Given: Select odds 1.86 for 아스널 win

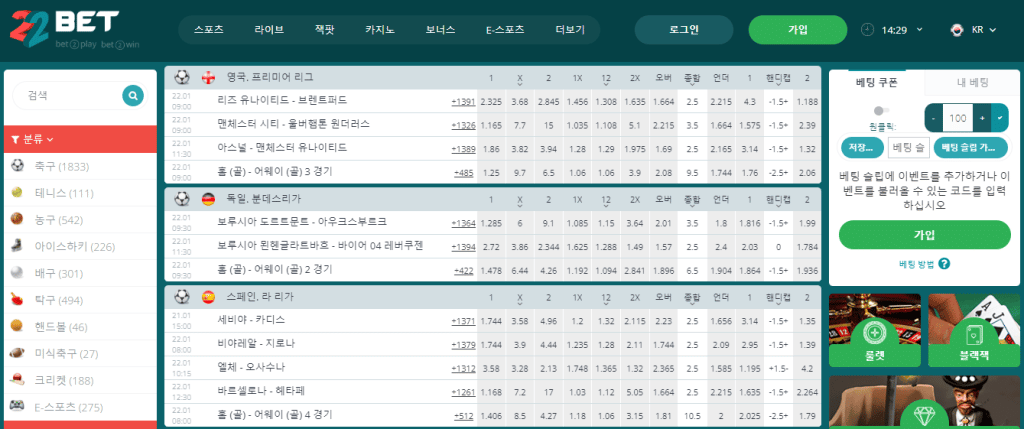Looking at the screenshot, I should pyautogui.click(x=490, y=150).
